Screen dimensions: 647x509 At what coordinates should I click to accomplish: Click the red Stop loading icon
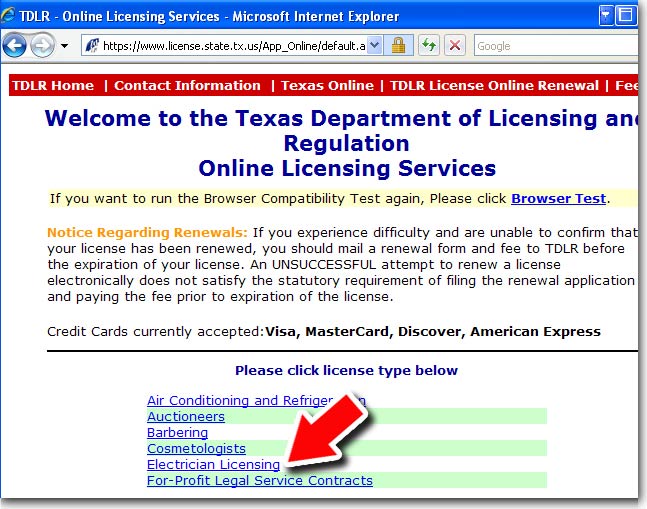pyautogui.click(x=455, y=45)
